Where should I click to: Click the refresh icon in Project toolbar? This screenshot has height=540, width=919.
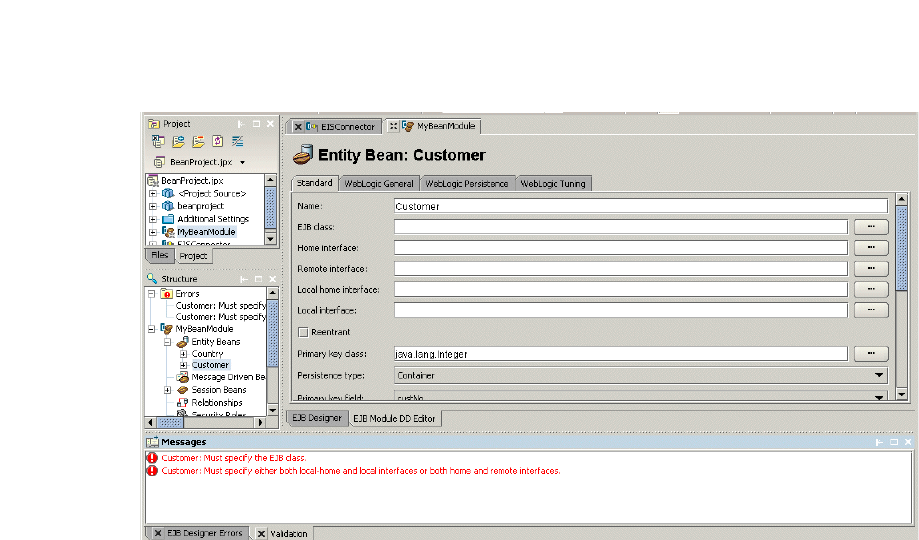[x=217, y=142]
